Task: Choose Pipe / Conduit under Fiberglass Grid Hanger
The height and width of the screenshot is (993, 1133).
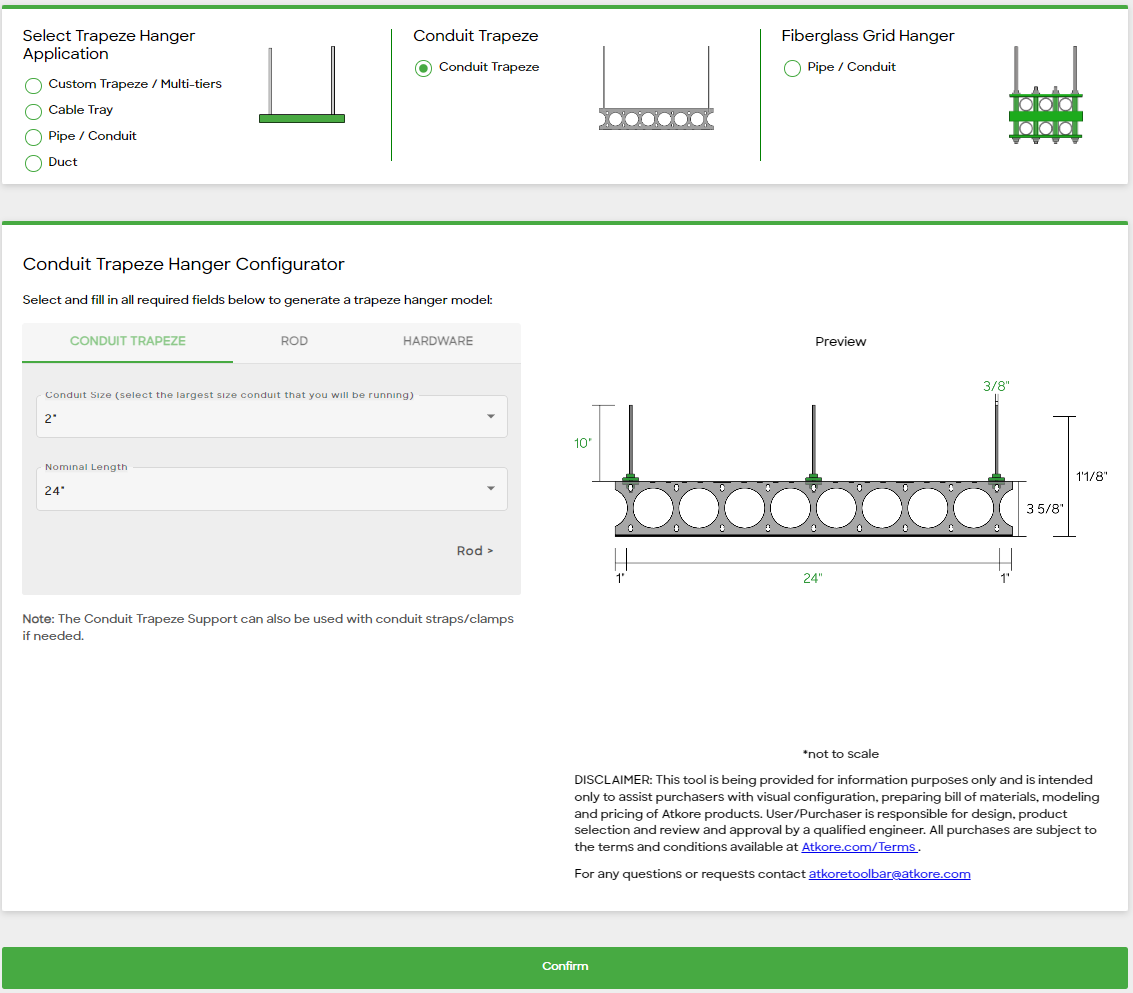Action: (x=792, y=69)
